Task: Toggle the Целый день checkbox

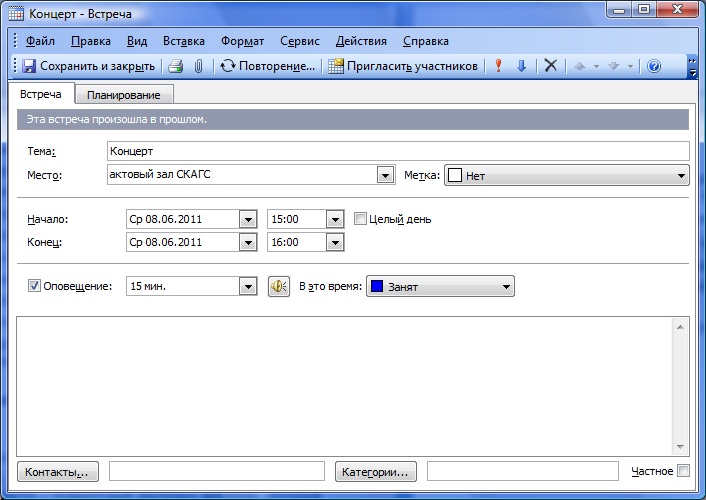Action: click(360, 219)
